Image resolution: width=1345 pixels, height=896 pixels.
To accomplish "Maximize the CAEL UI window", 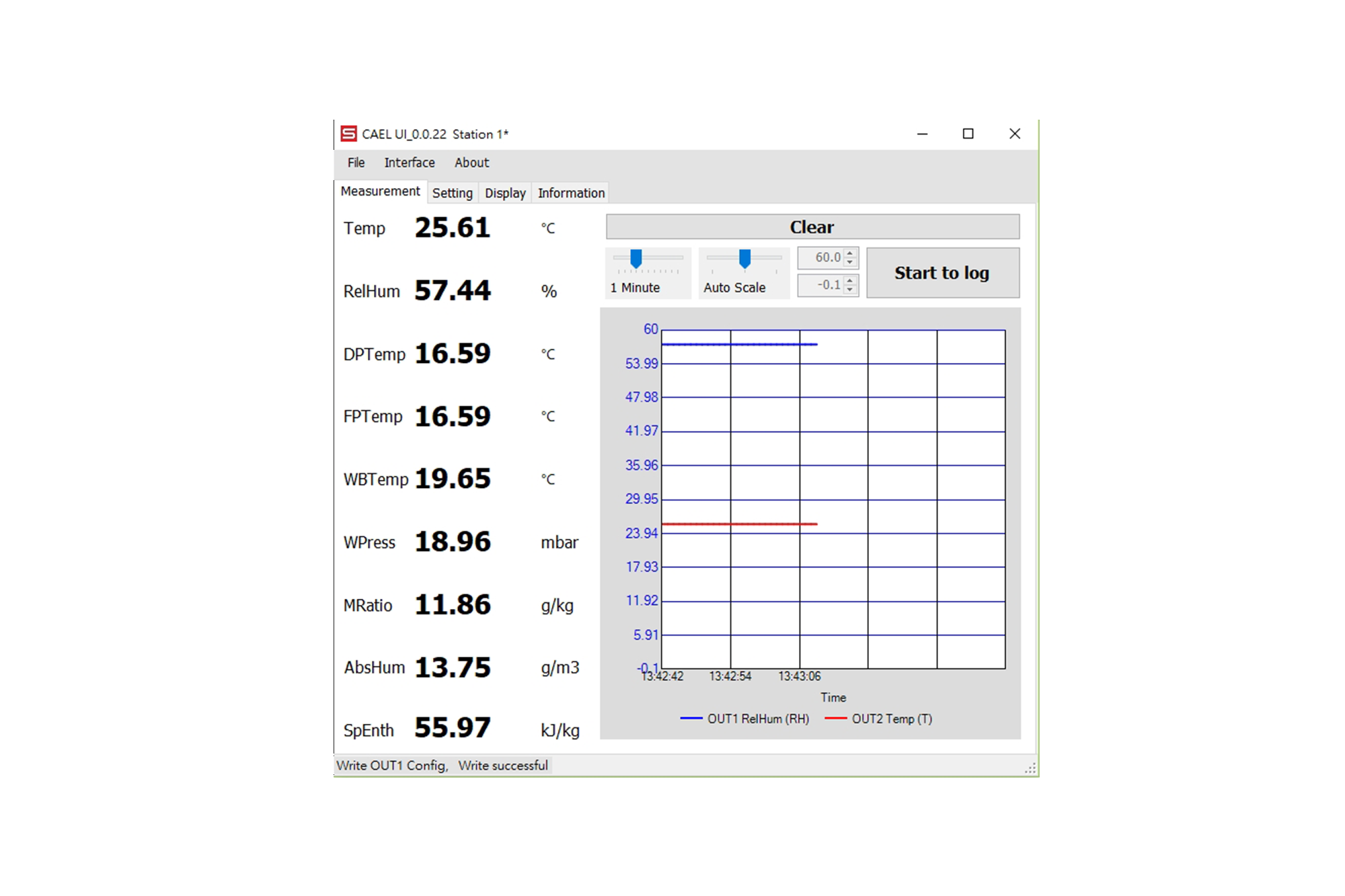I will tap(968, 134).
